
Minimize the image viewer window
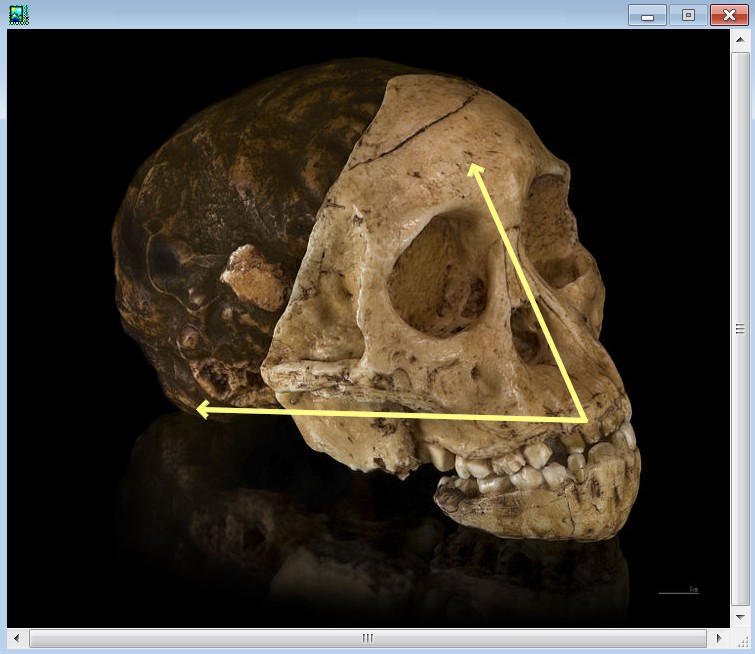tap(648, 16)
